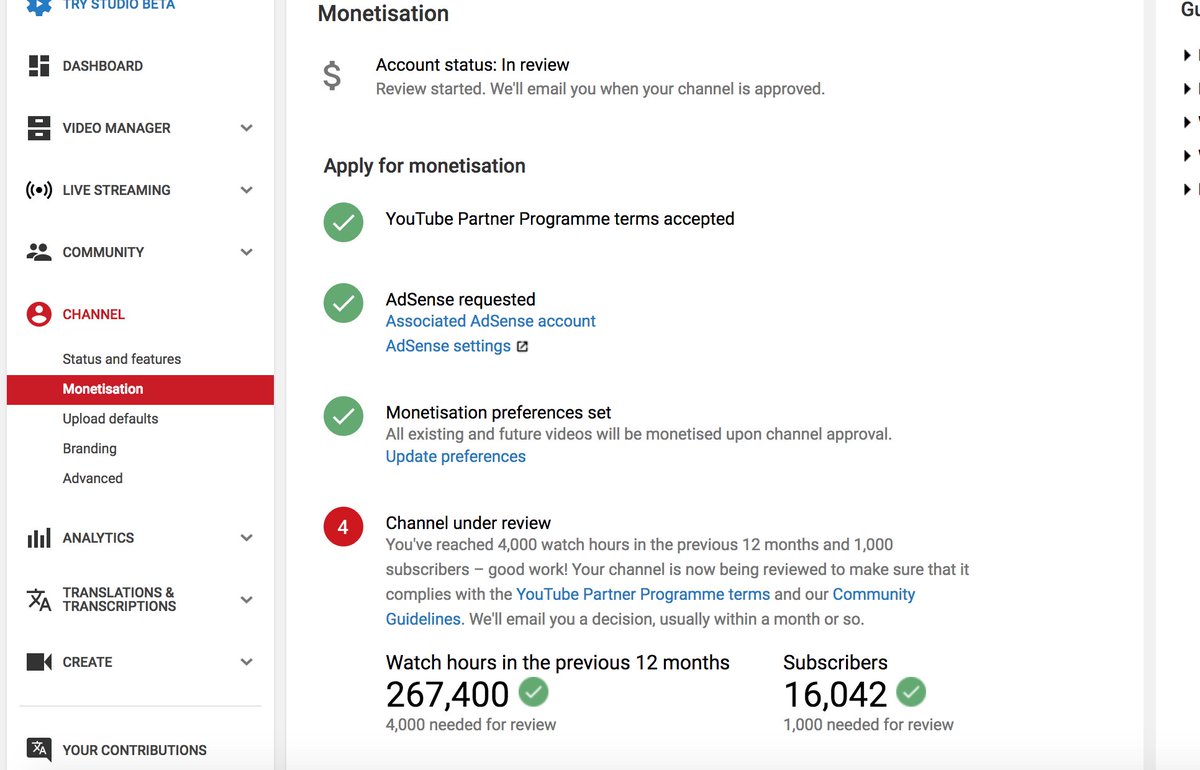
Task: Click green check beside Monetisation preferences set
Action: (343, 416)
